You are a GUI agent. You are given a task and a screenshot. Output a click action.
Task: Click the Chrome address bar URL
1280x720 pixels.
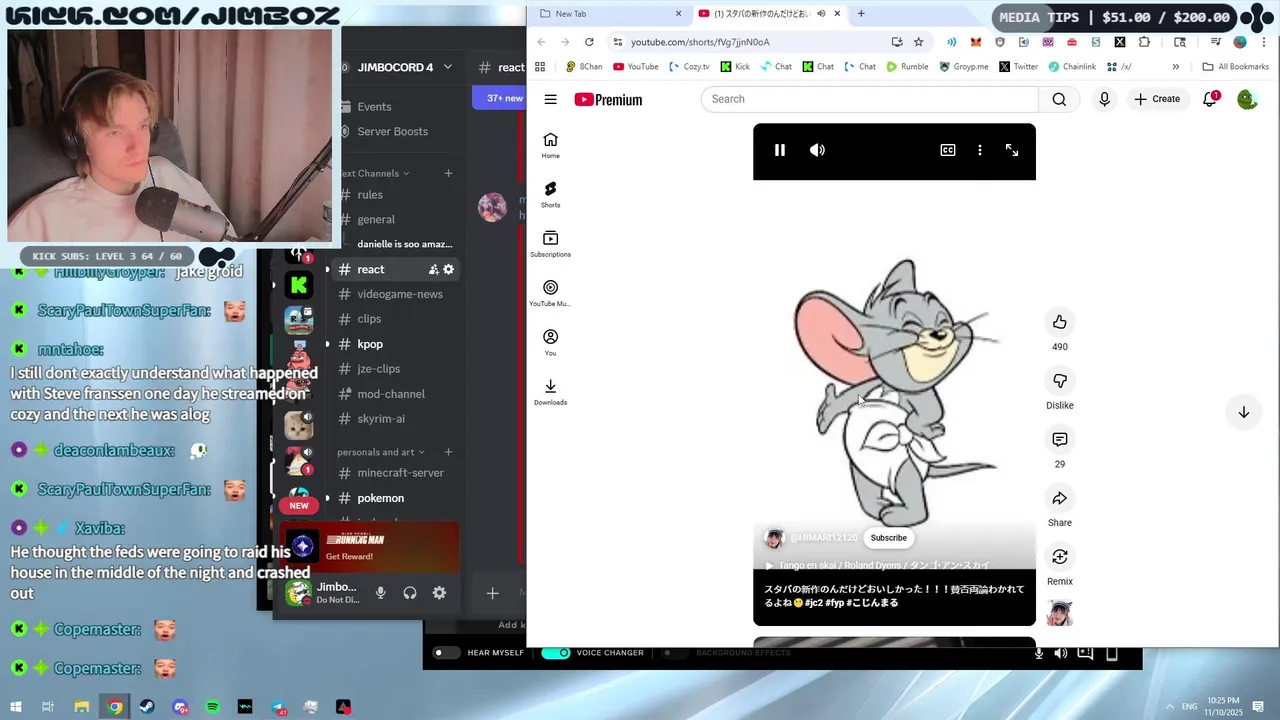pyautogui.click(x=700, y=42)
